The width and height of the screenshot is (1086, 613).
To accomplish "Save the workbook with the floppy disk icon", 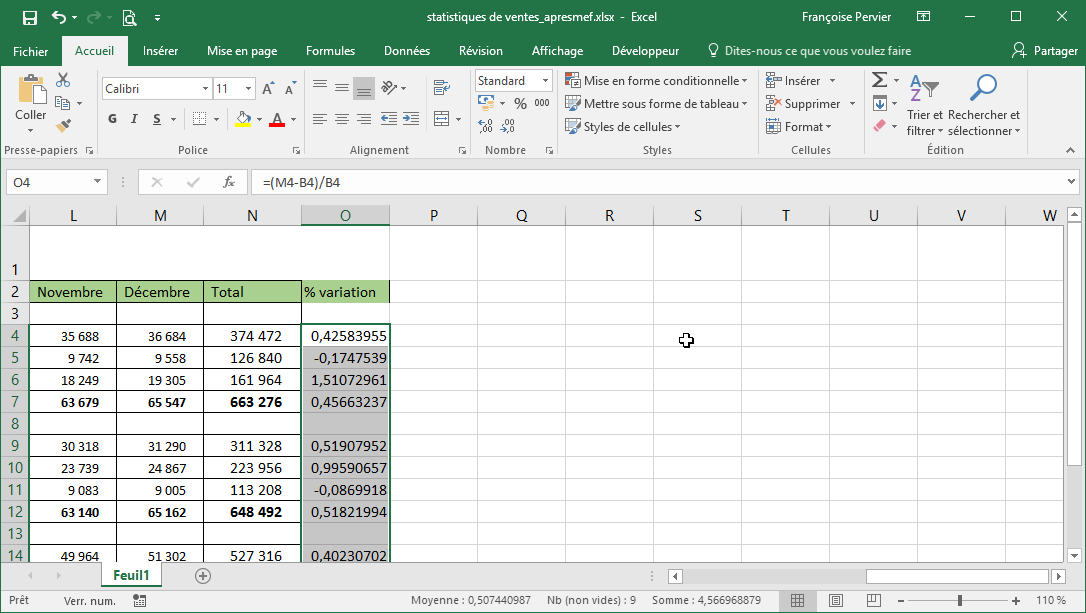I will tap(29, 17).
